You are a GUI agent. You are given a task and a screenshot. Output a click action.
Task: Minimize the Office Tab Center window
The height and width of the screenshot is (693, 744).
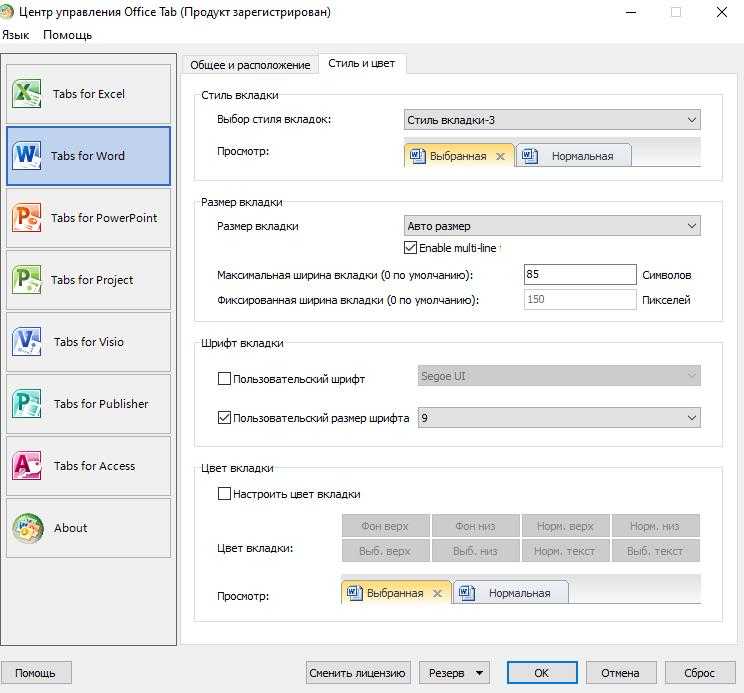click(x=631, y=12)
